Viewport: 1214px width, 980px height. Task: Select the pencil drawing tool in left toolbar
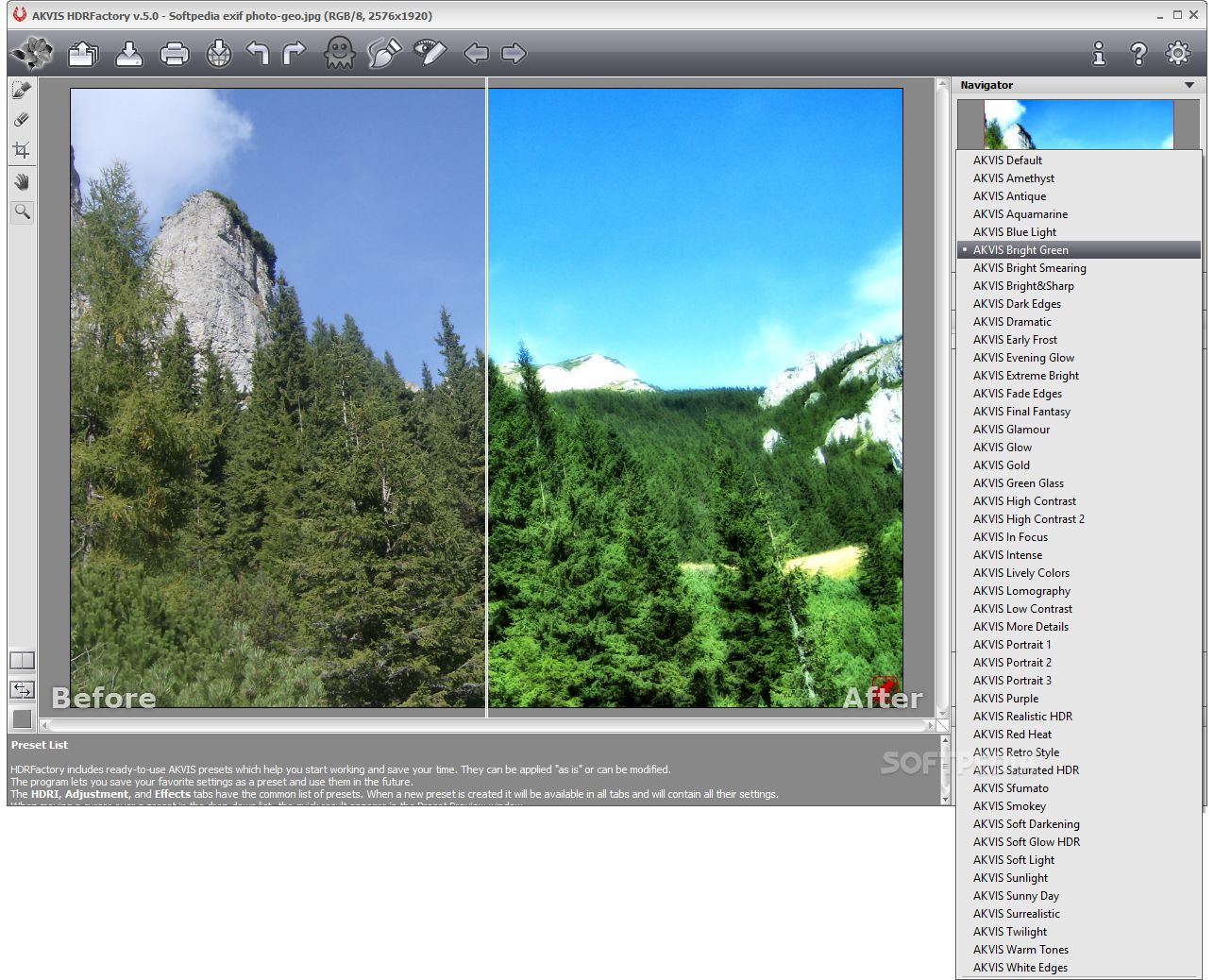22,91
